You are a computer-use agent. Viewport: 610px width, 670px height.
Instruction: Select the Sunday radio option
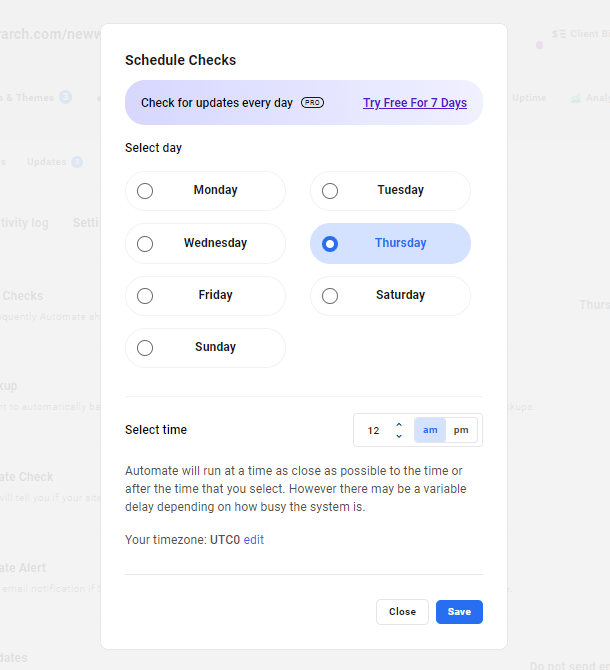point(205,348)
